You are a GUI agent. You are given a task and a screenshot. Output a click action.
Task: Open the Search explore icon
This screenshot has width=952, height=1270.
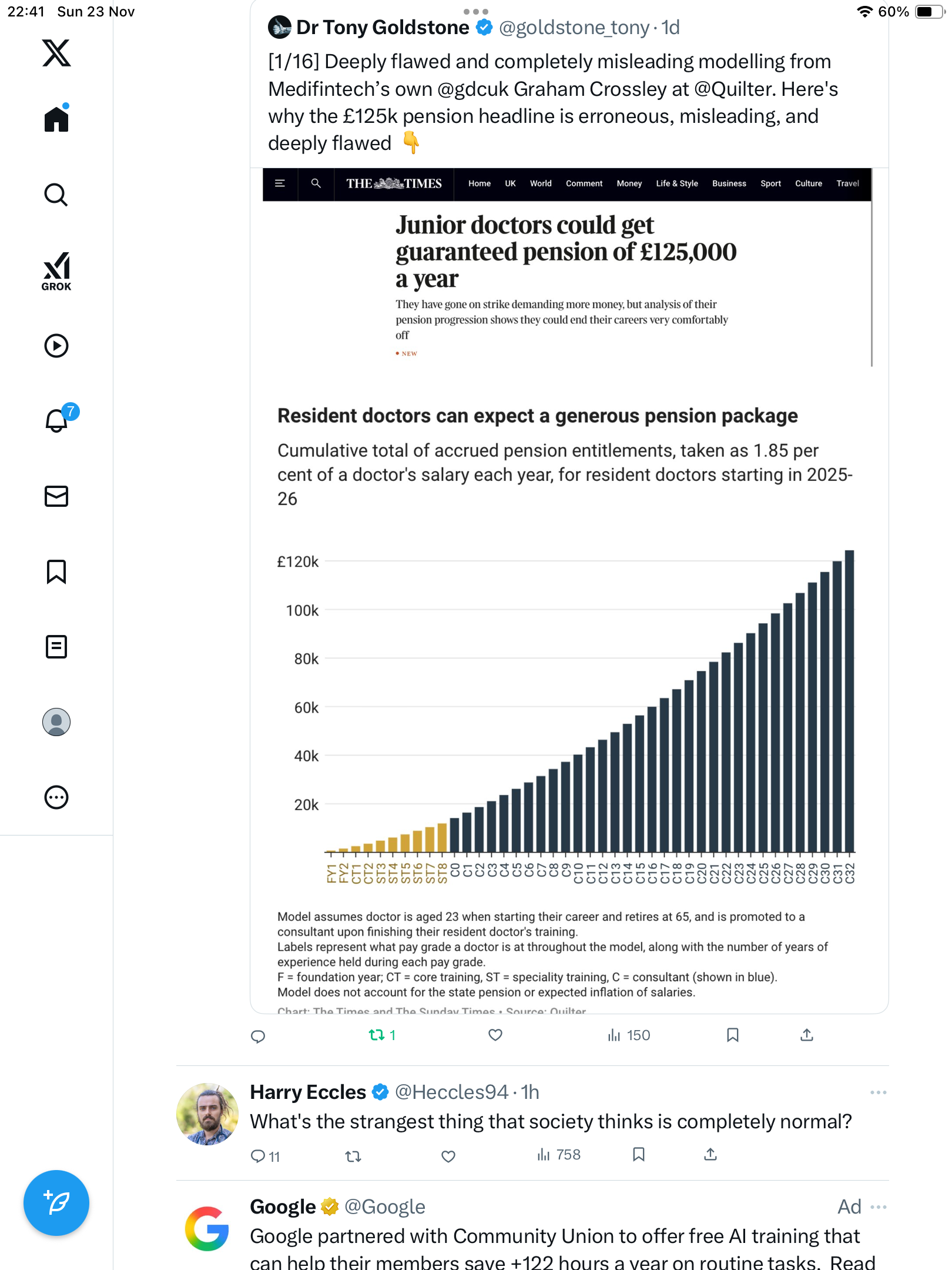coord(56,195)
